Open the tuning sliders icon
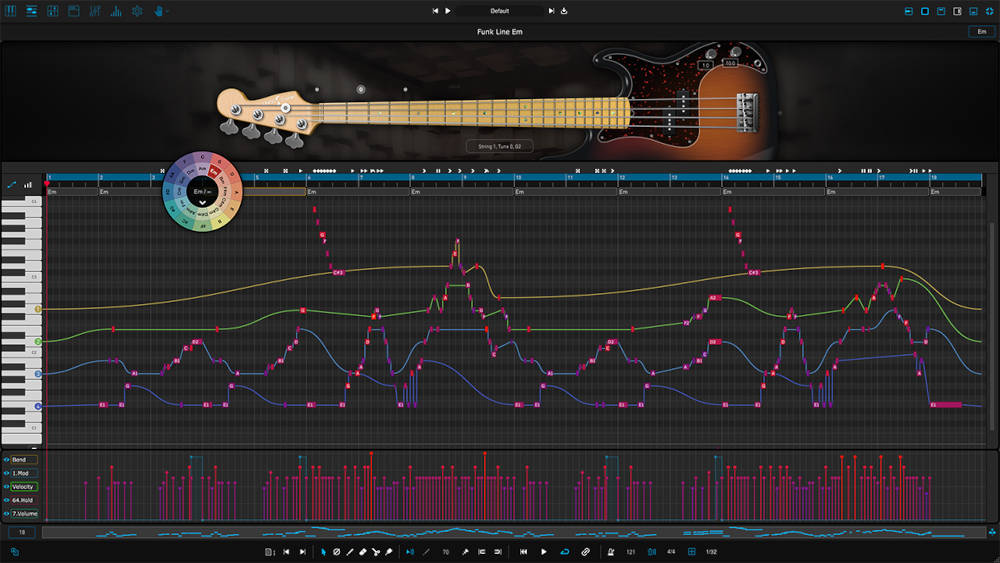Viewport: 1000px width, 563px height. pyautogui.click(x=95, y=11)
